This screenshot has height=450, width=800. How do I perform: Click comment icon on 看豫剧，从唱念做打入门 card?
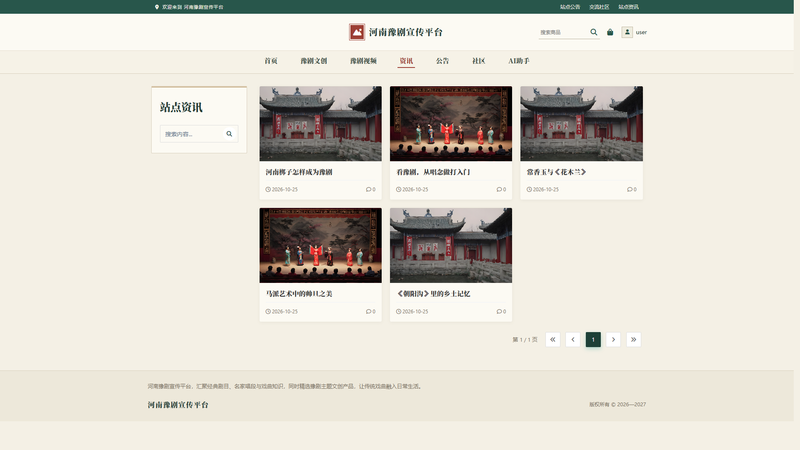pos(499,189)
